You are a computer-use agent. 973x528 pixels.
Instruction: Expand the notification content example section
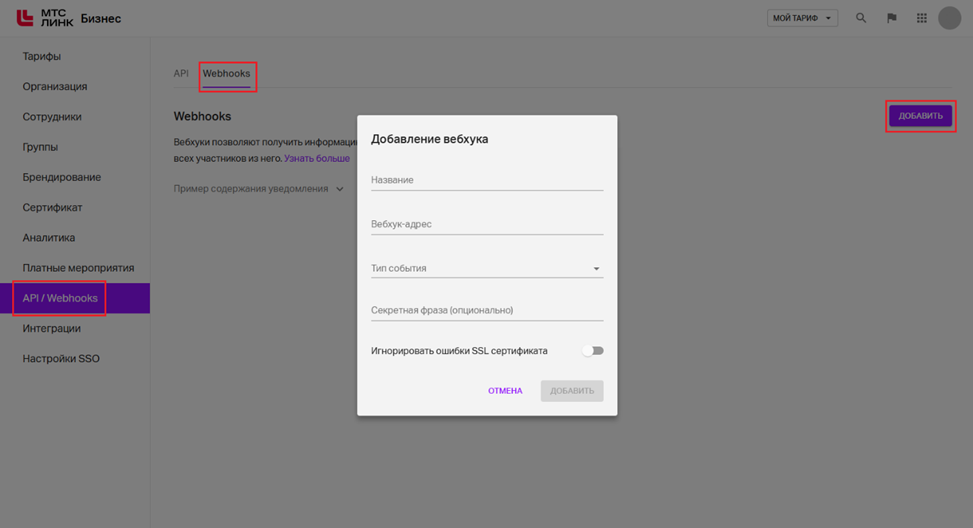pos(258,188)
